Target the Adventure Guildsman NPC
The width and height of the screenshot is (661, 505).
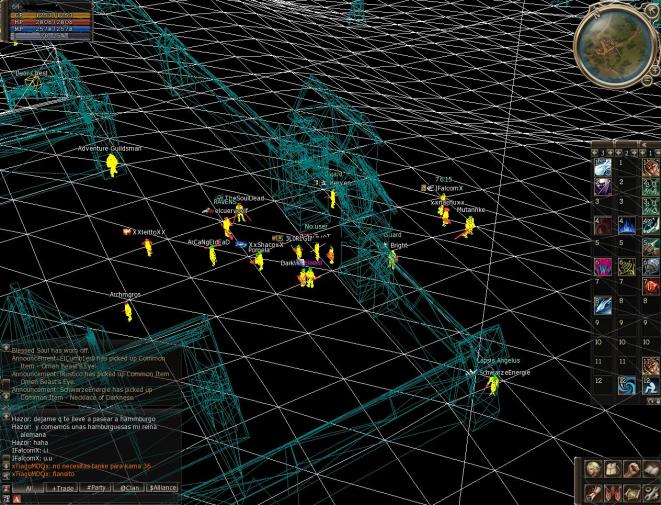[x=112, y=164]
